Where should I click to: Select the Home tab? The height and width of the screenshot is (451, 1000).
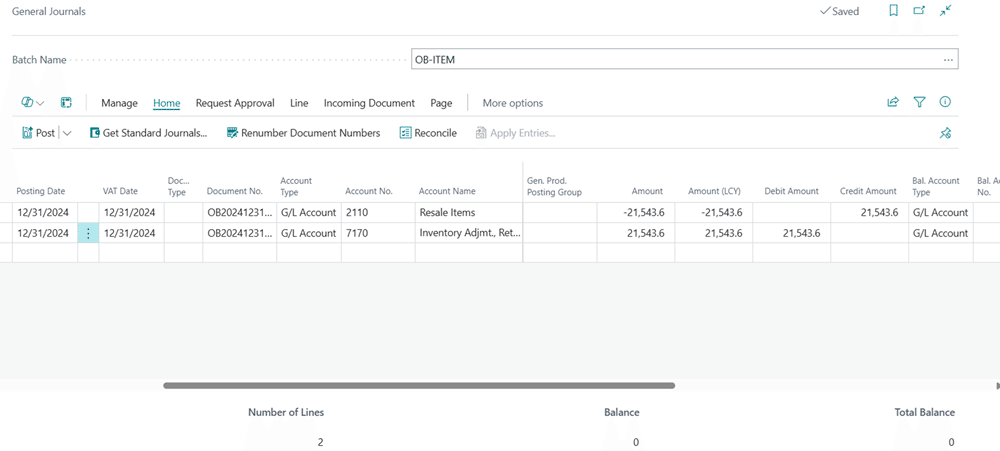pyautogui.click(x=166, y=103)
